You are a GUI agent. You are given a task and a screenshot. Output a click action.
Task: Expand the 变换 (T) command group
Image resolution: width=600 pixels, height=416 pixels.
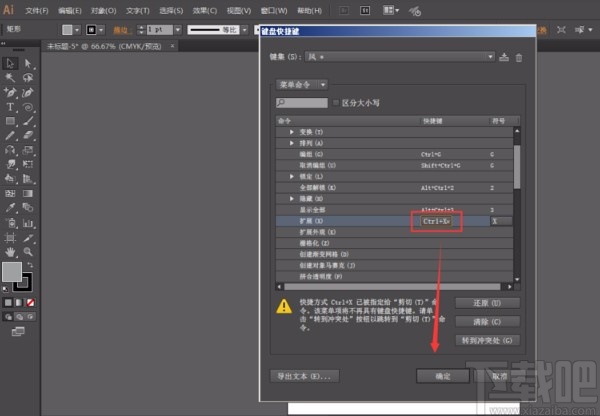292,132
